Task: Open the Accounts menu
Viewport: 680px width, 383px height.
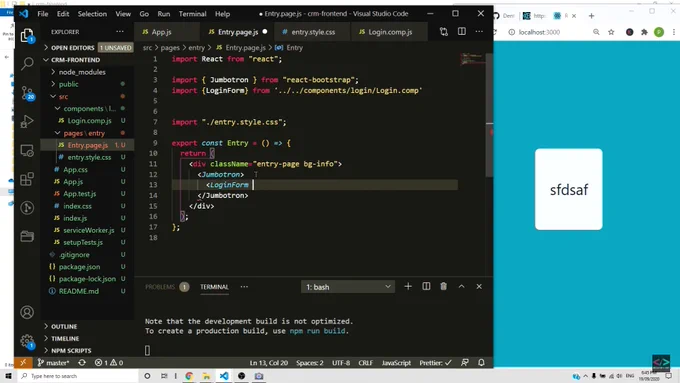Action: click(x=27, y=312)
